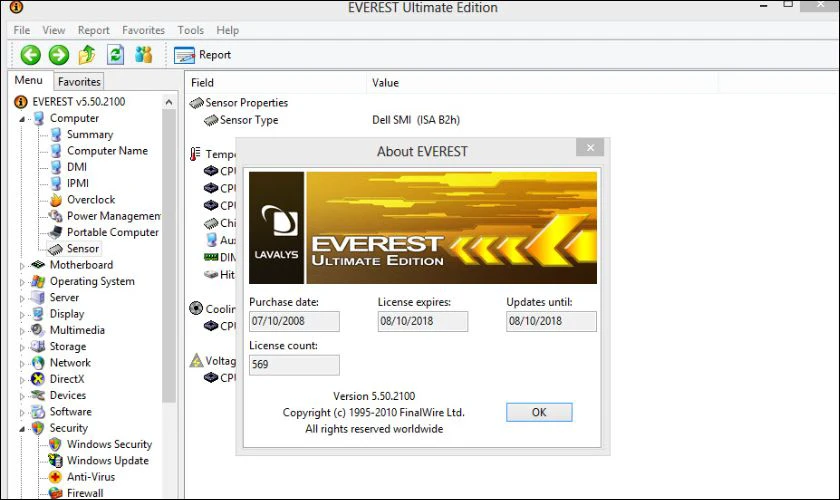Click the Server icon

pyautogui.click(x=38, y=297)
